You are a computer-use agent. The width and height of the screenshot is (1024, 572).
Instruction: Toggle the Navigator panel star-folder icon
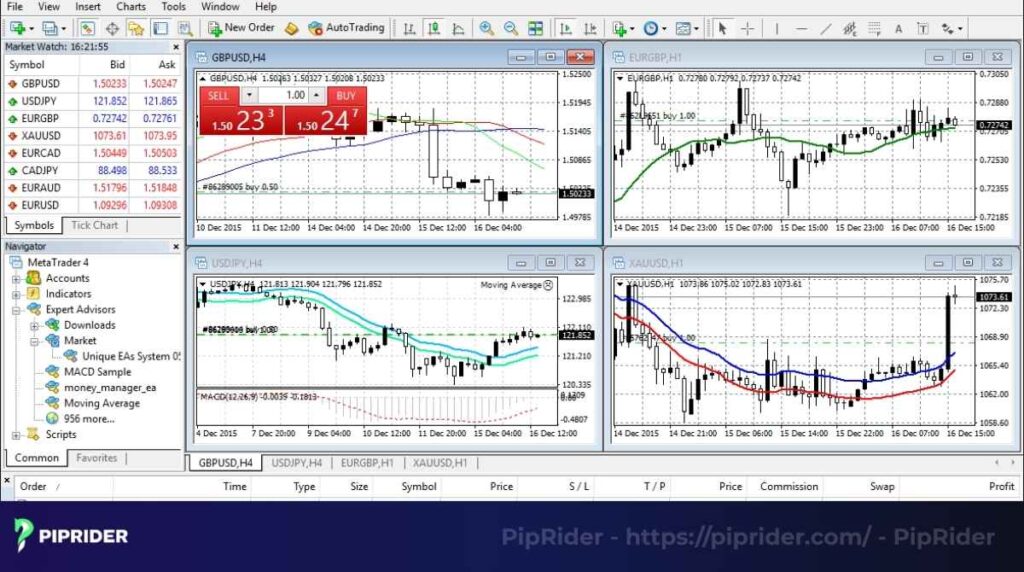(136, 28)
